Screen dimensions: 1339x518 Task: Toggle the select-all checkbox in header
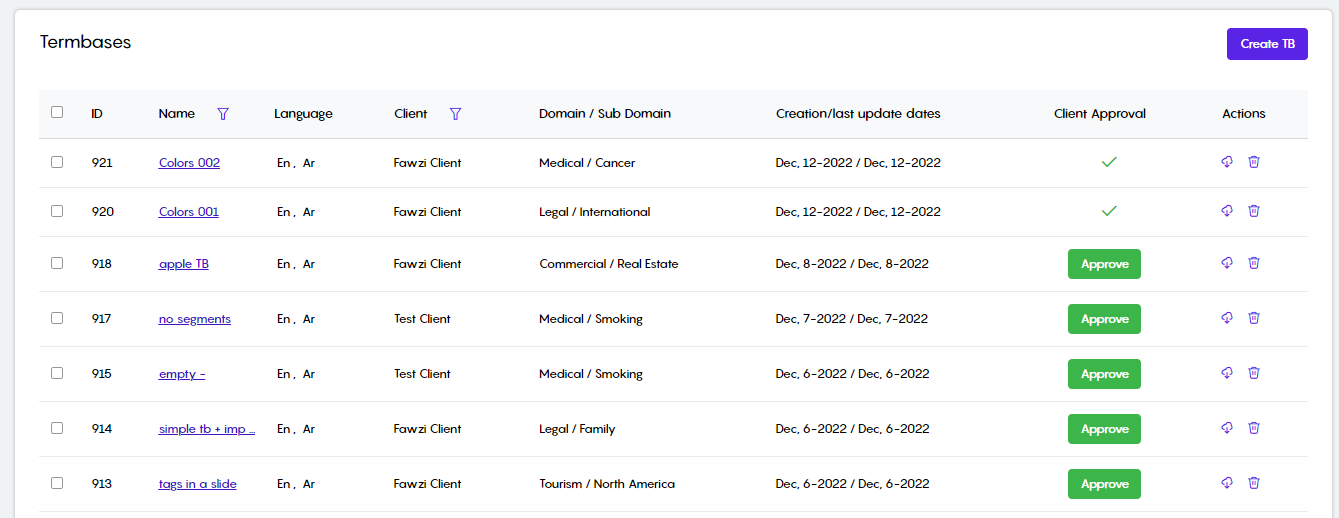pos(57,112)
